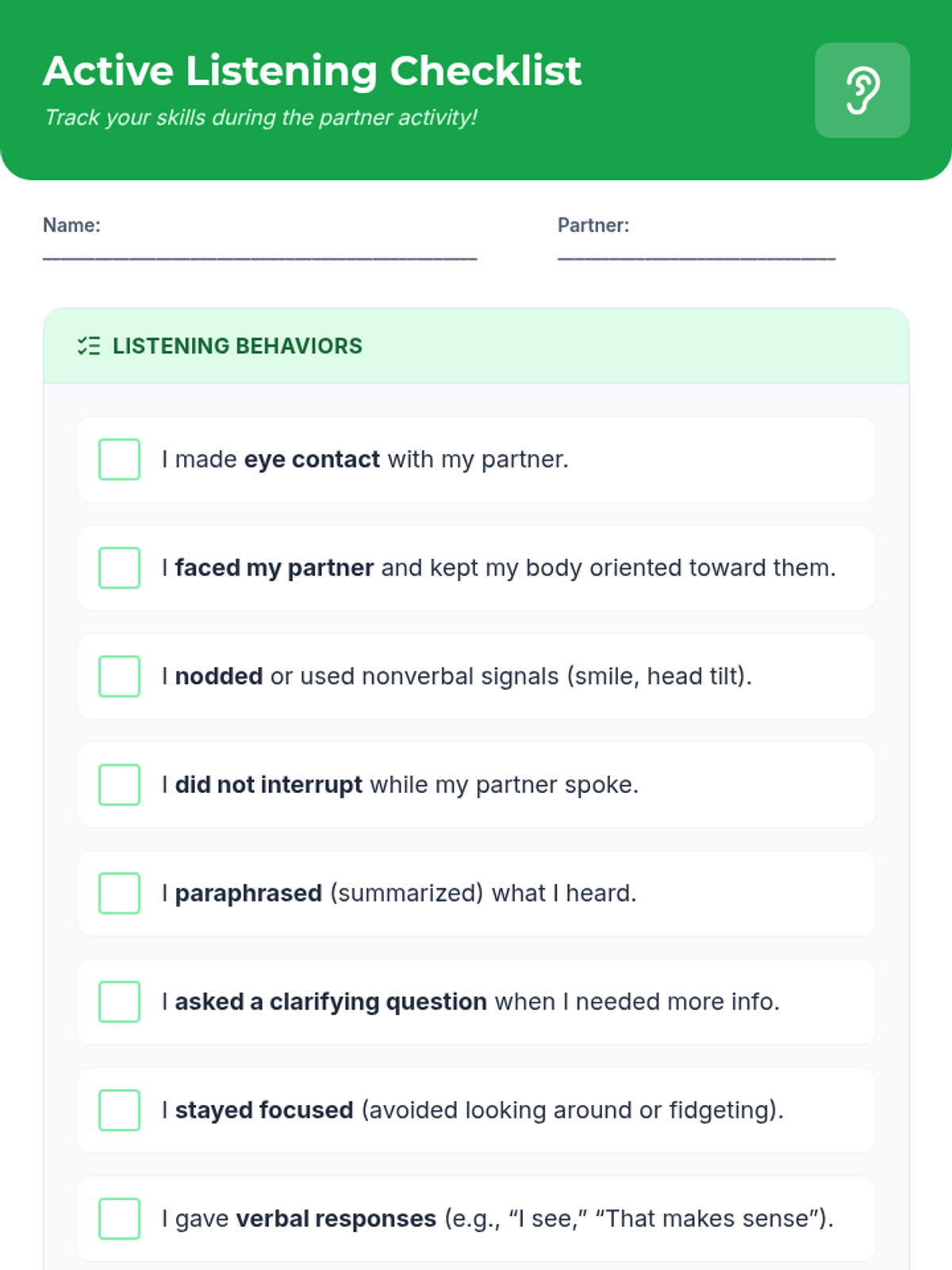Tick the 'faced my partner' checkbox
952x1270 pixels.
click(x=119, y=568)
